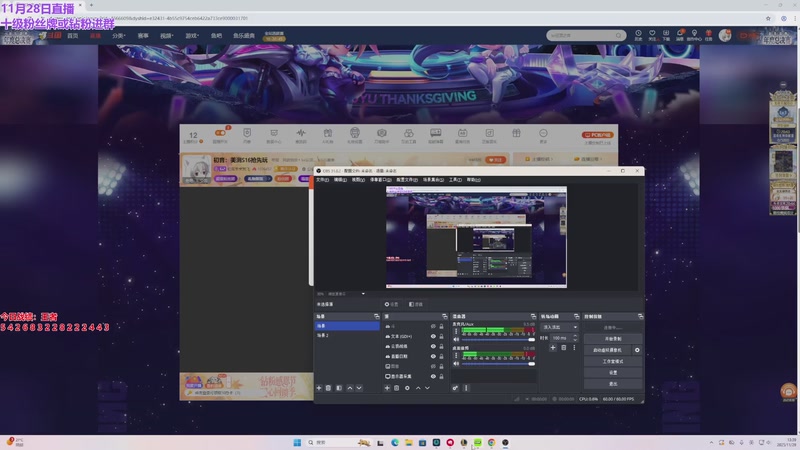800x450 pixels.
Task: Click 开始录制 button in OBS controls
Action: (613, 339)
